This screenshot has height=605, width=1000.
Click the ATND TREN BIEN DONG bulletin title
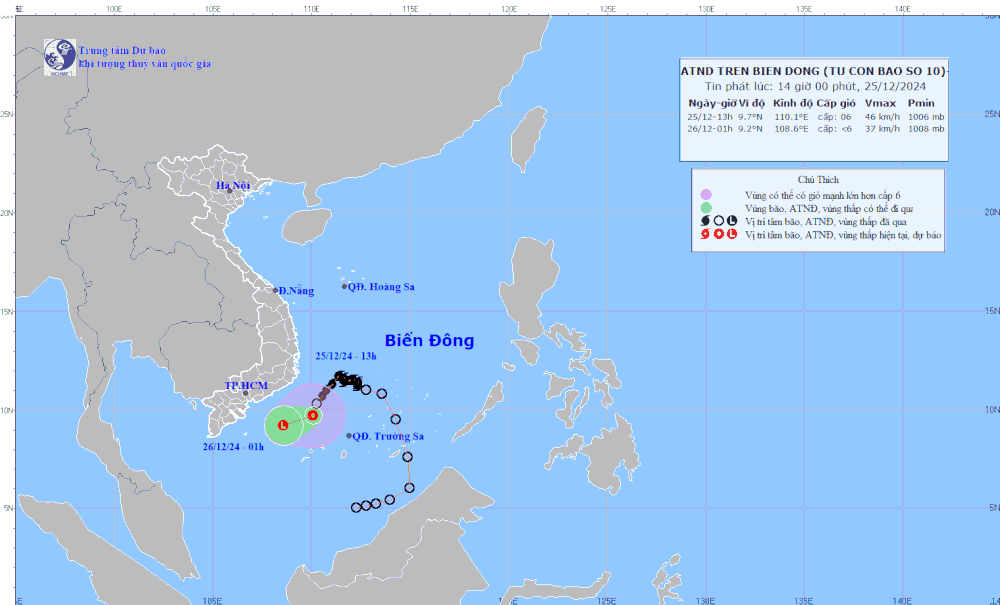pyautogui.click(x=814, y=71)
